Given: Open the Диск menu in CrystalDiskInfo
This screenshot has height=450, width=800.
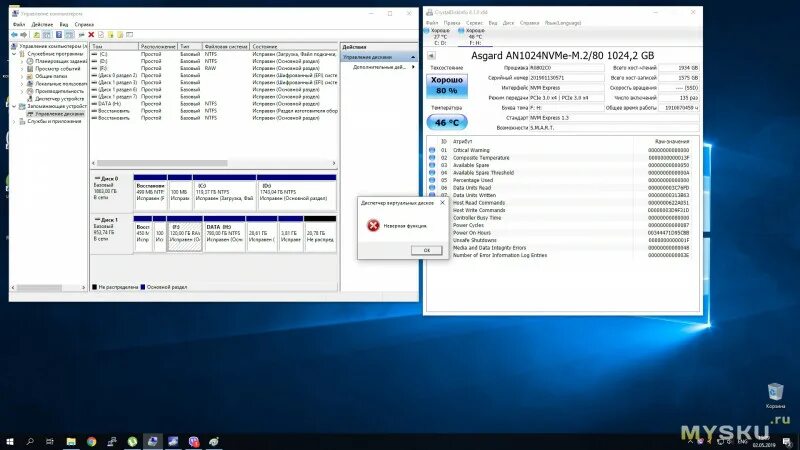Looking at the screenshot, I should point(508,23).
